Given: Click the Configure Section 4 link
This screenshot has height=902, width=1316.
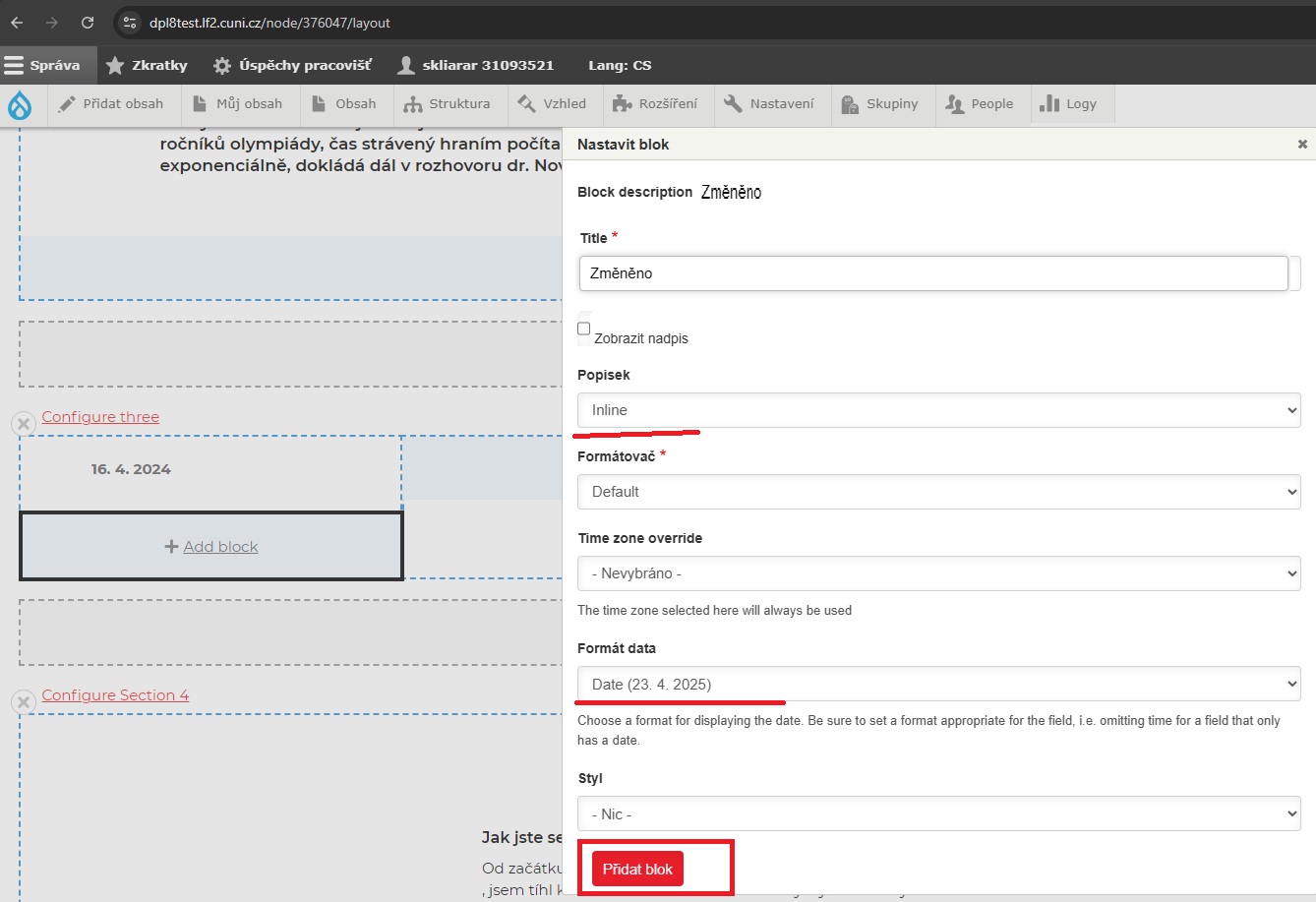Looking at the screenshot, I should [115, 695].
